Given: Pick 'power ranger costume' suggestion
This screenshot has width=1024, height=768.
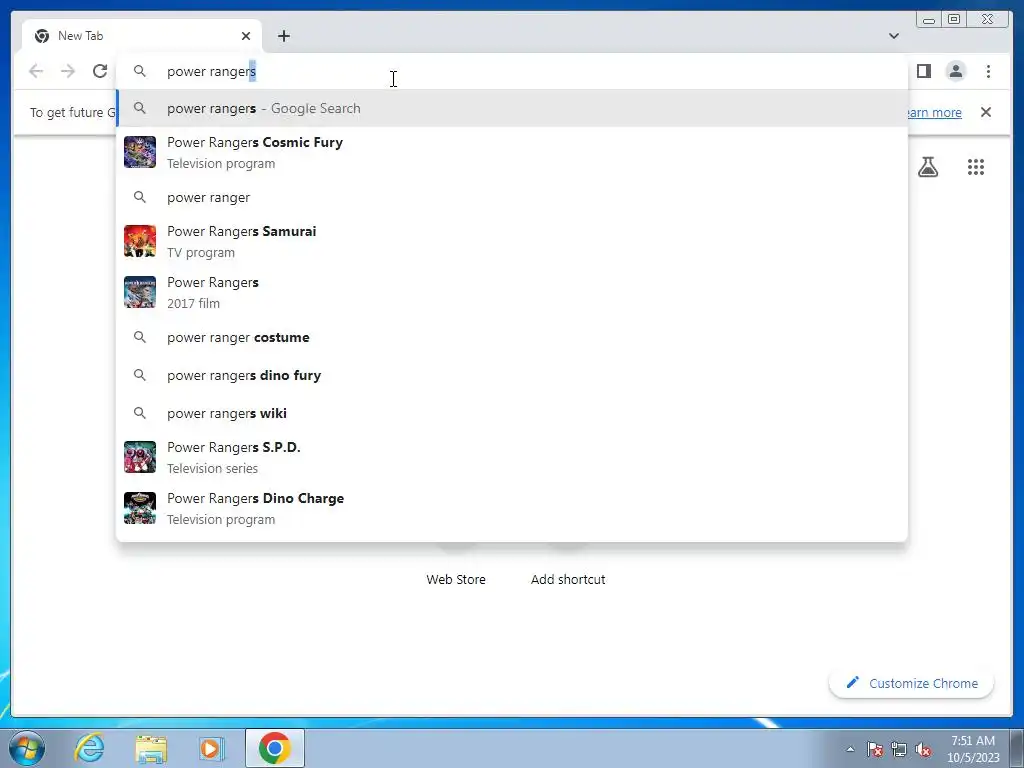Looking at the screenshot, I should click(x=512, y=338).
